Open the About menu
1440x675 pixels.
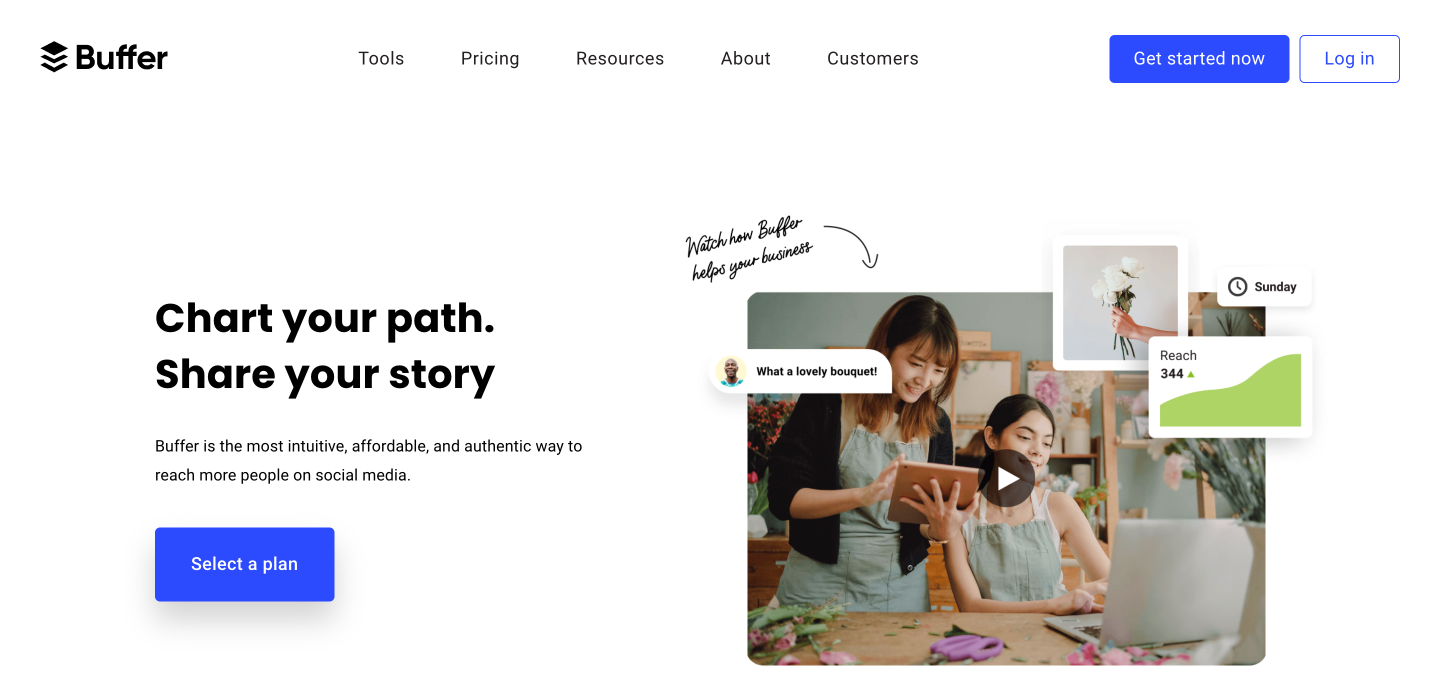point(746,58)
